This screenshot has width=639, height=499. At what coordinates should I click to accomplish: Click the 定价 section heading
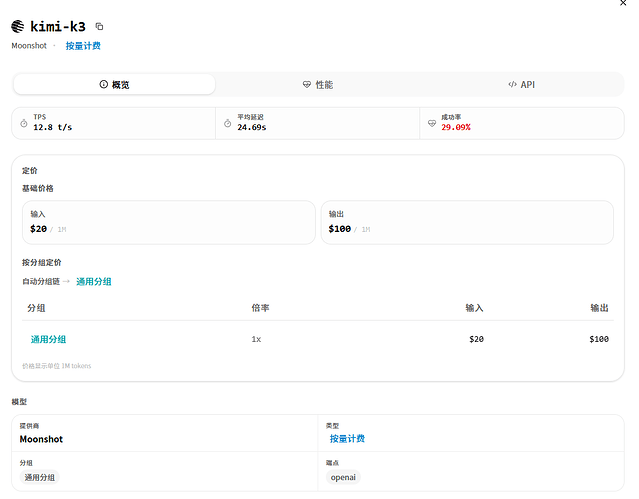29,170
